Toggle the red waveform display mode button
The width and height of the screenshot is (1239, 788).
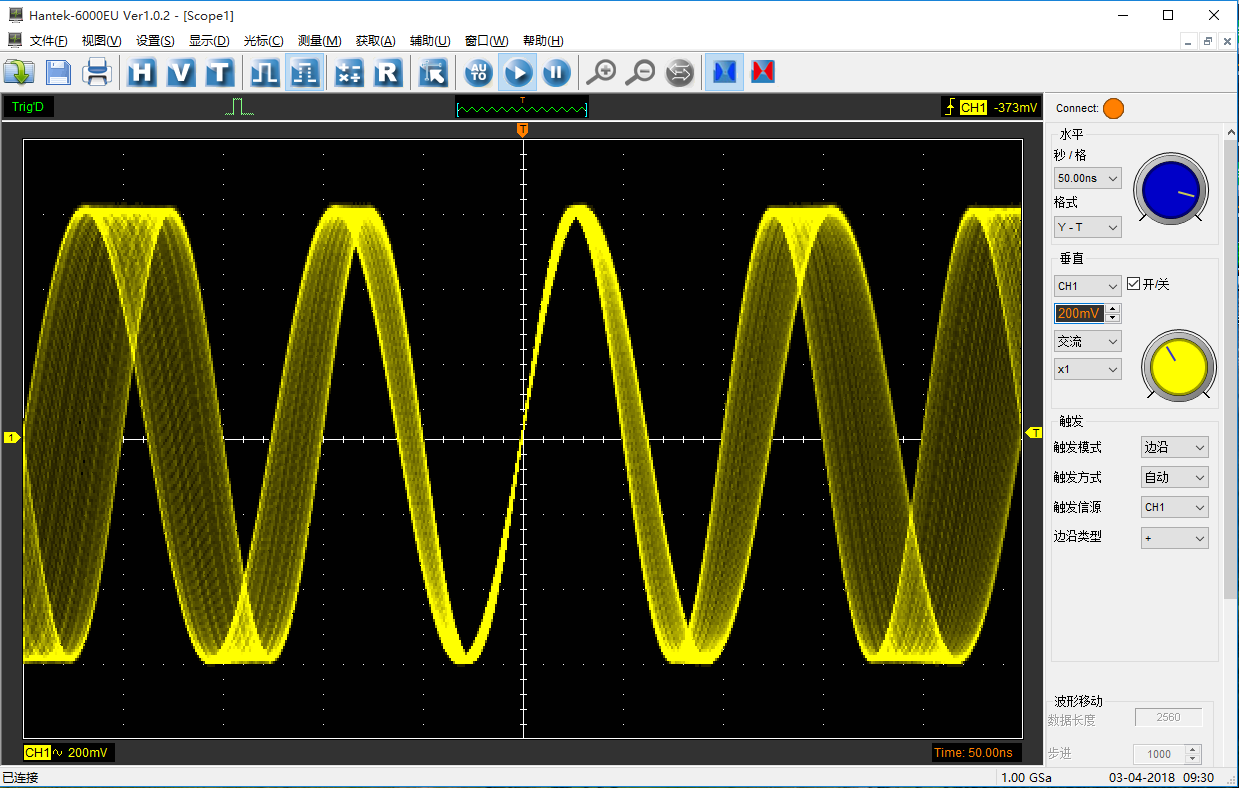(763, 72)
